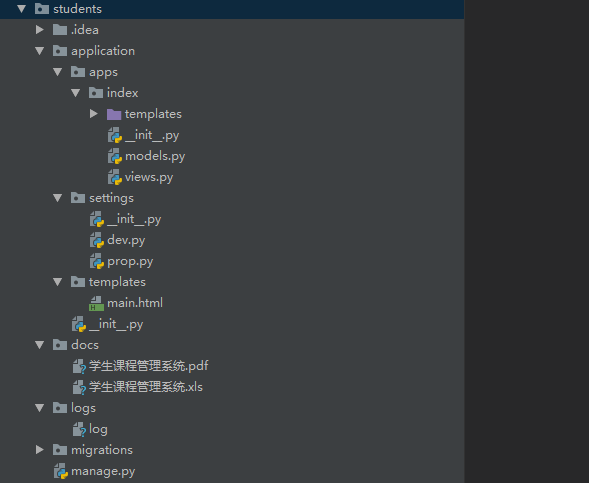
Task: Click the .idea folder icon
Action: point(60,30)
